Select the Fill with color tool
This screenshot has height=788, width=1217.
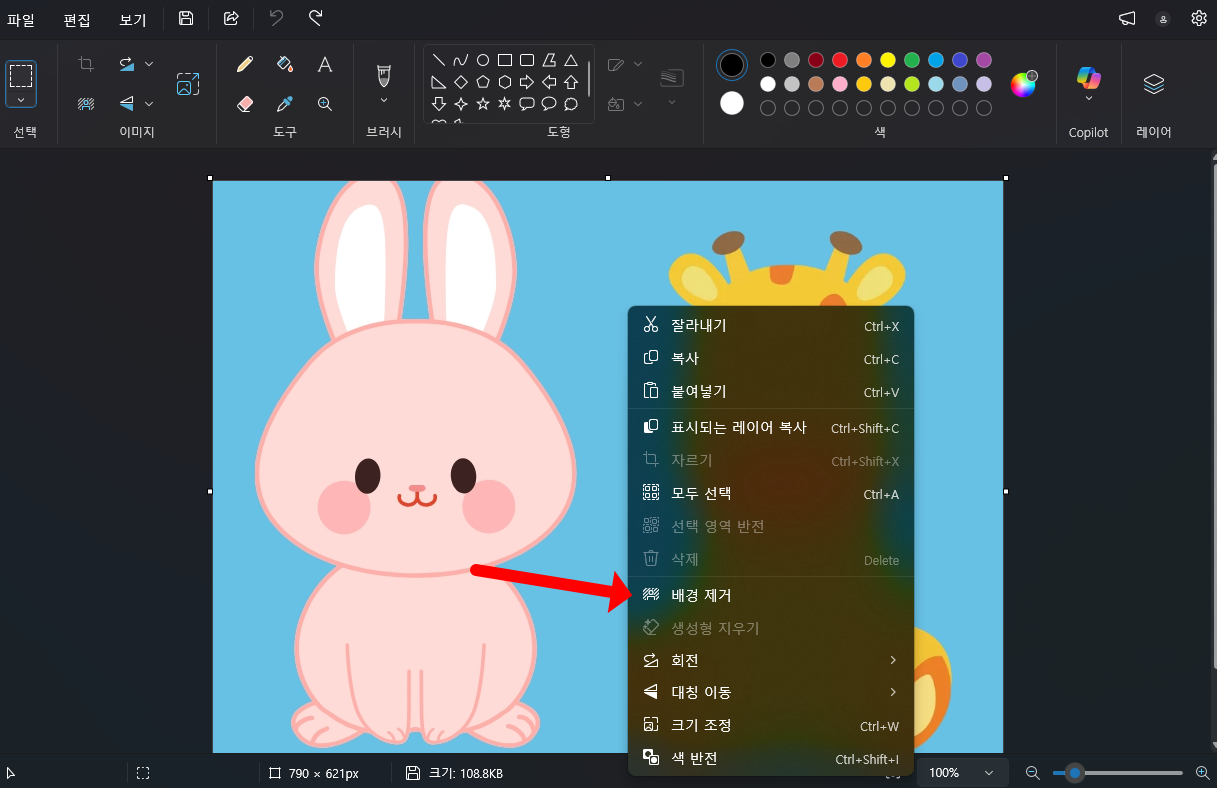coord(285,64)
